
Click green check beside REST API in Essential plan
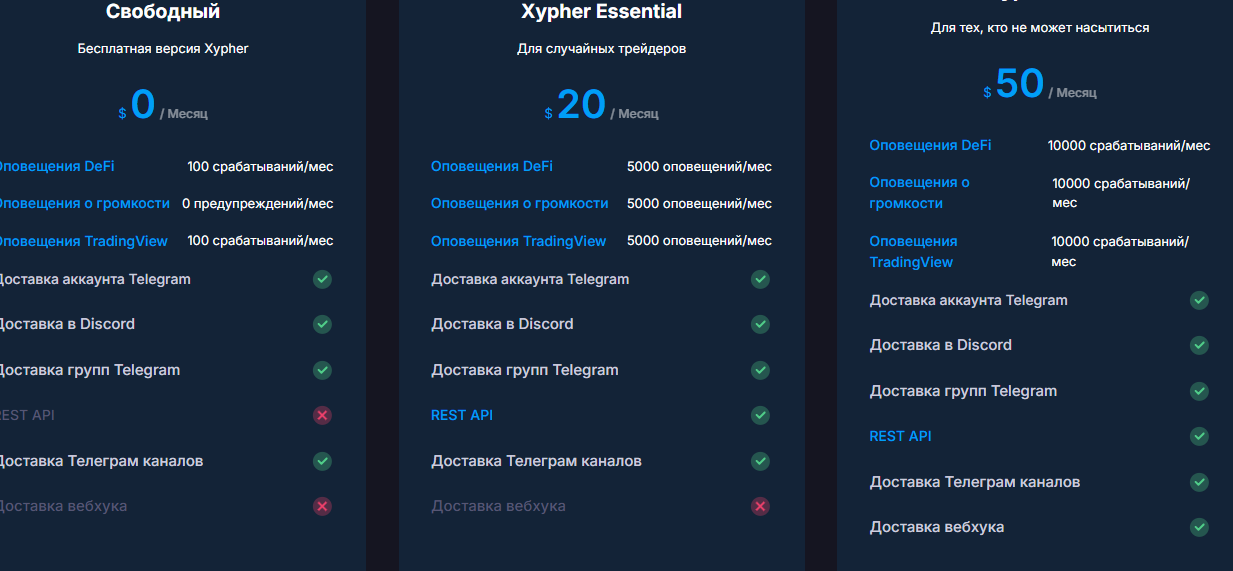click(x=760, y=415)
